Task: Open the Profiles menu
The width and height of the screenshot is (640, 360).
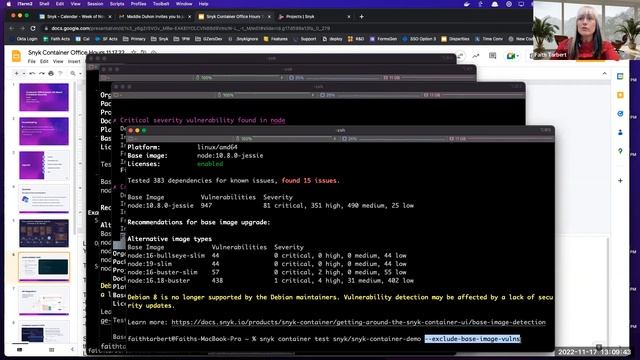Action: [x=138, y=4]
